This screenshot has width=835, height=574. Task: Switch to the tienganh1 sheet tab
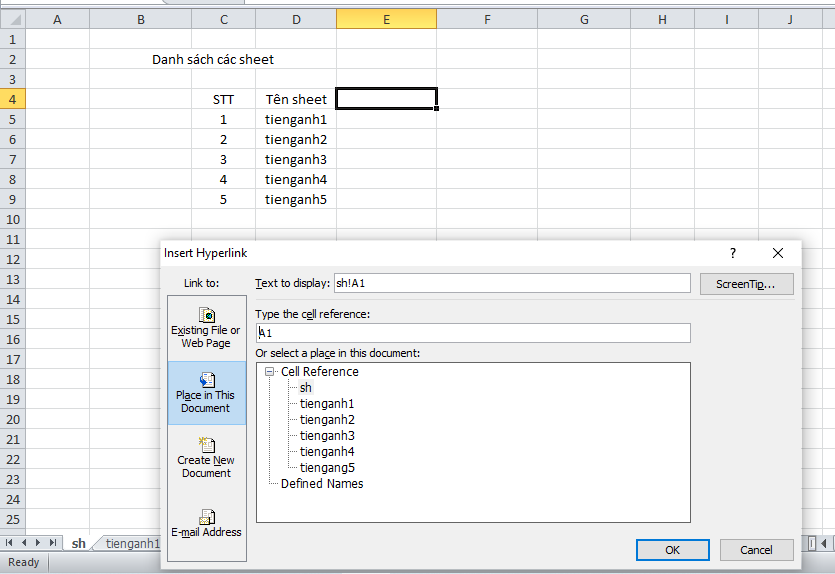point(132,543)
